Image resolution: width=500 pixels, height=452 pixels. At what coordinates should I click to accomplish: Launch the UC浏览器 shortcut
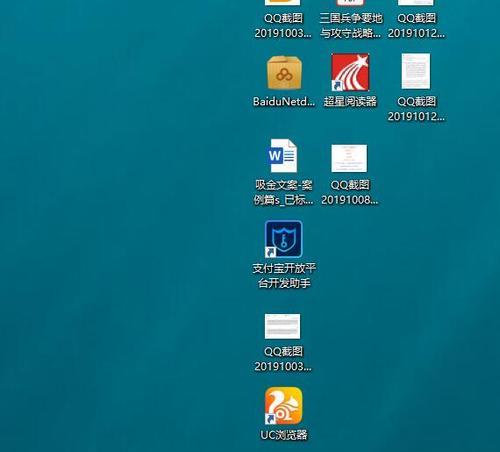pyautogui.click(x=284, y=406)
